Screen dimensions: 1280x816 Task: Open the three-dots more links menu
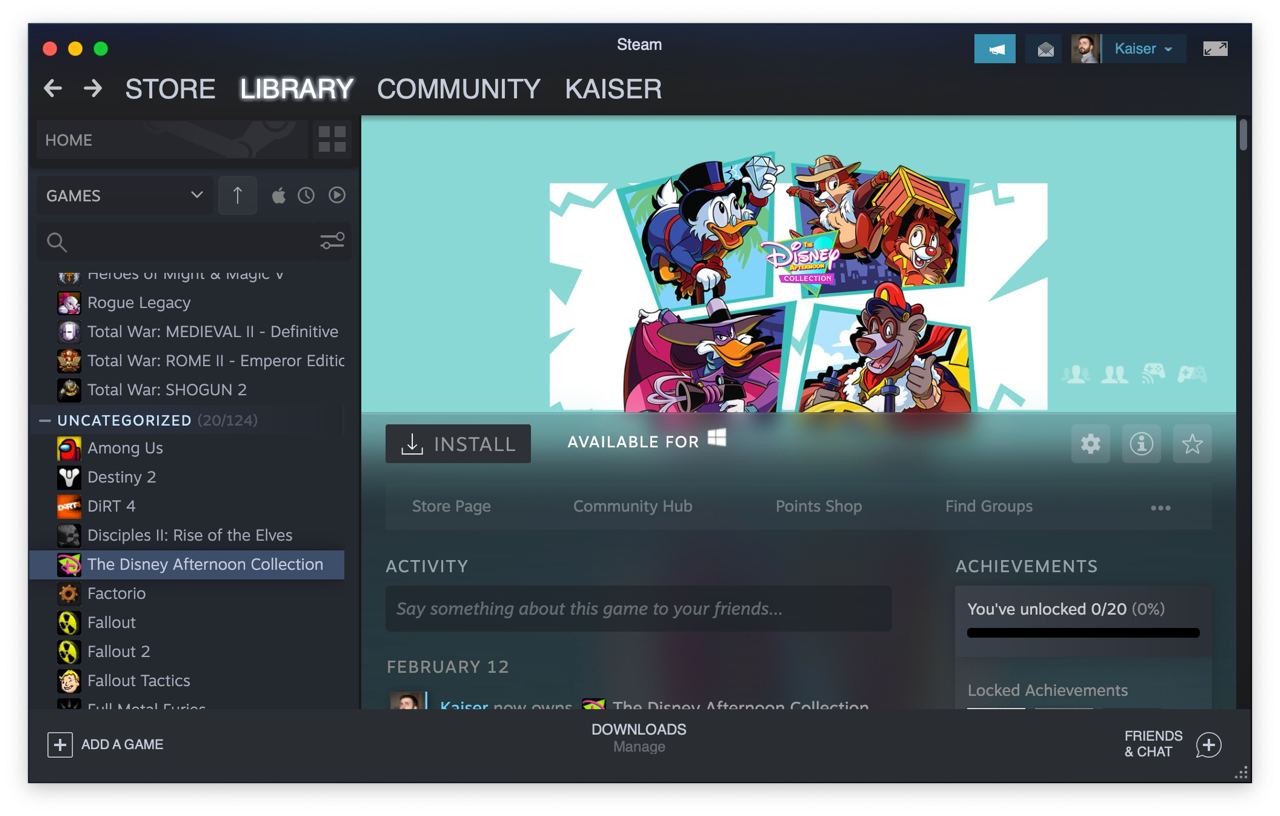coord(1160,508)
